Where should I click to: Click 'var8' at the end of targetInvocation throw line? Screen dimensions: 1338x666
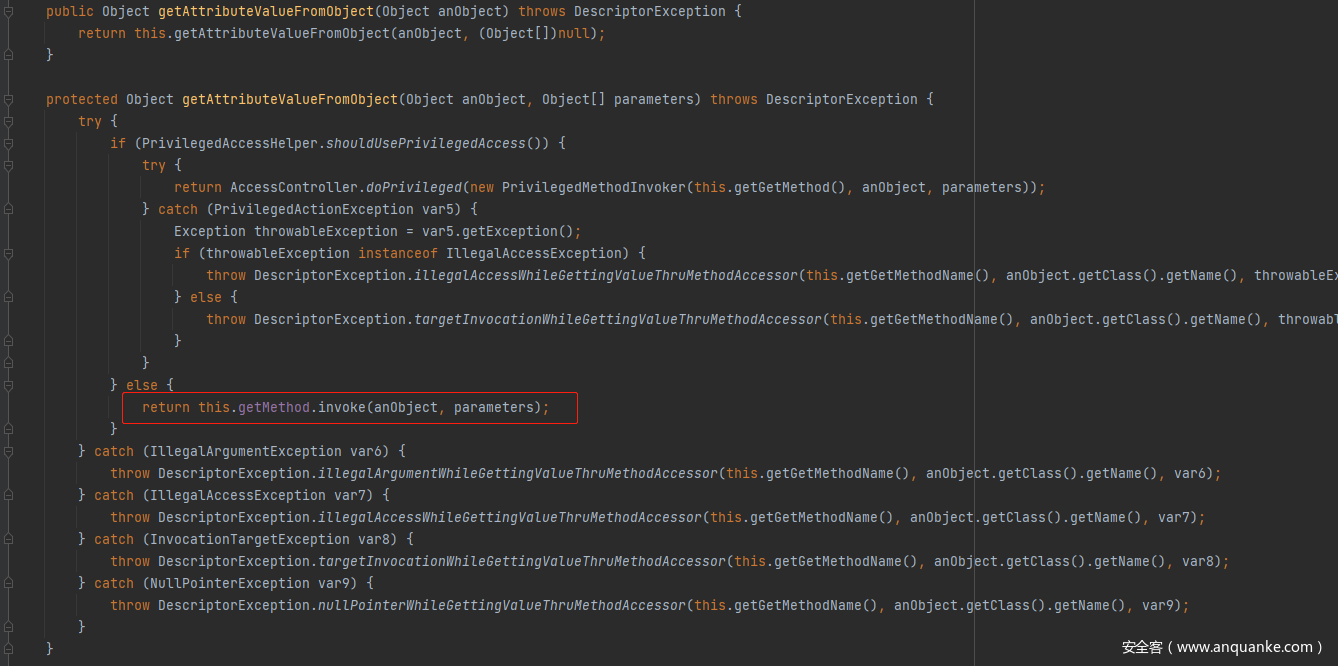tap(1198, 561)
